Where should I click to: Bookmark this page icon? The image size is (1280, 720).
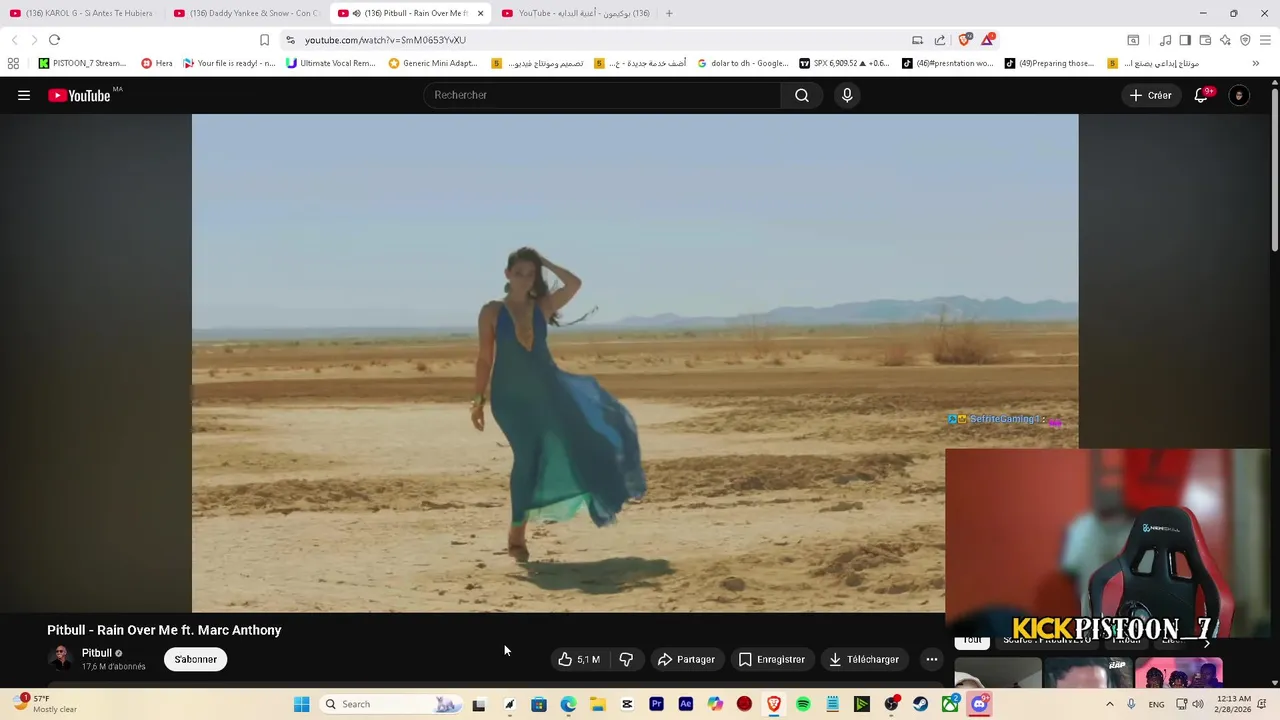point(264,40)
